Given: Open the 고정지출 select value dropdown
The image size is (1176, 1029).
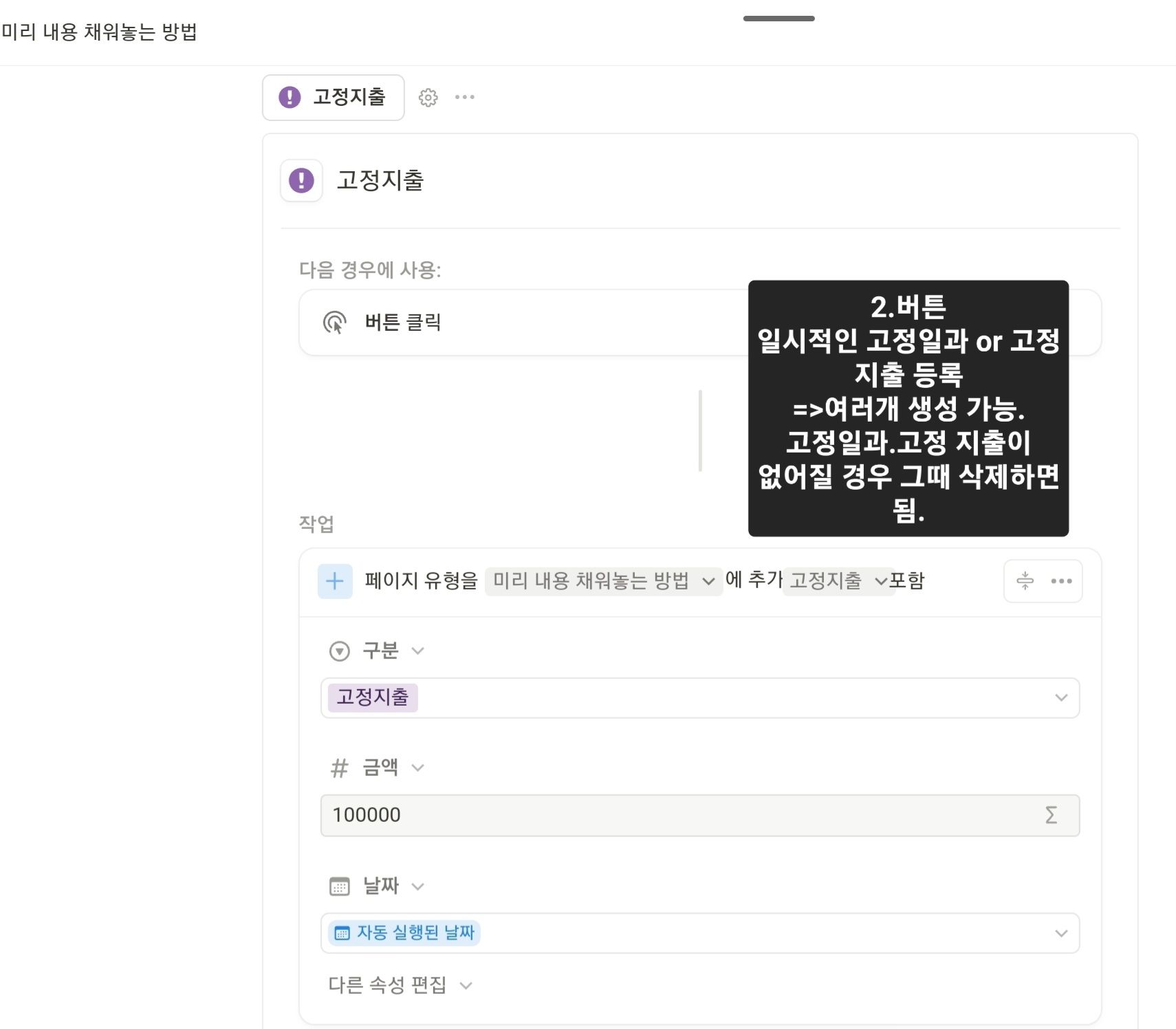Looking at the screenshot, I should (700, 698).
